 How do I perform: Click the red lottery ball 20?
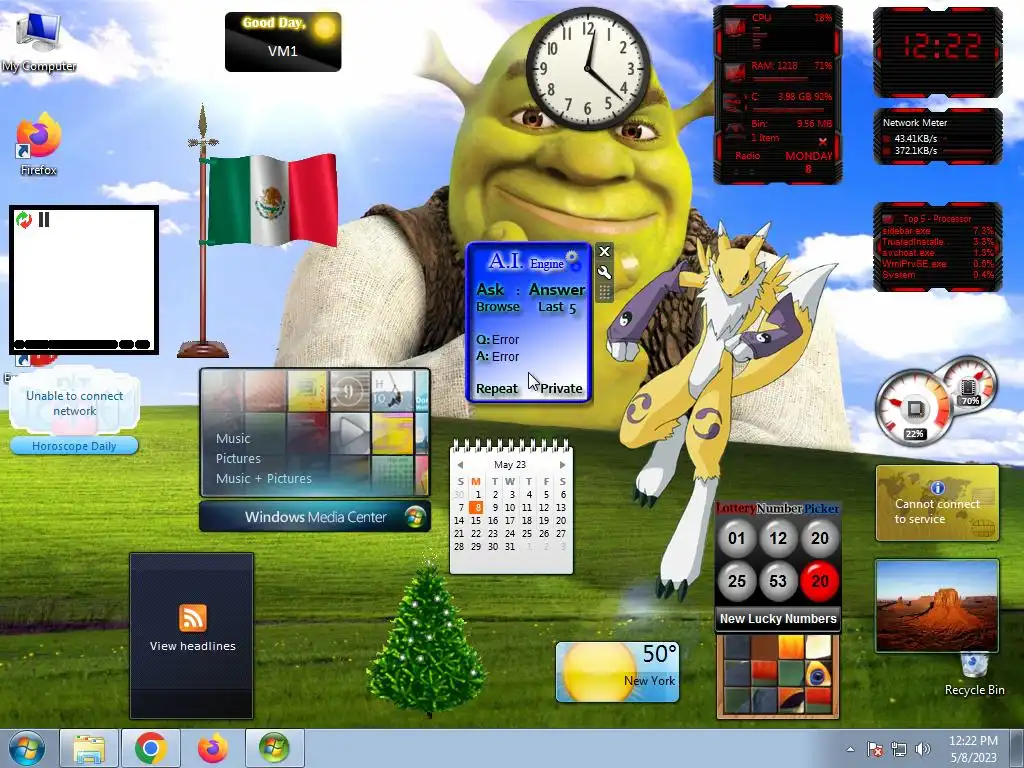820,581
